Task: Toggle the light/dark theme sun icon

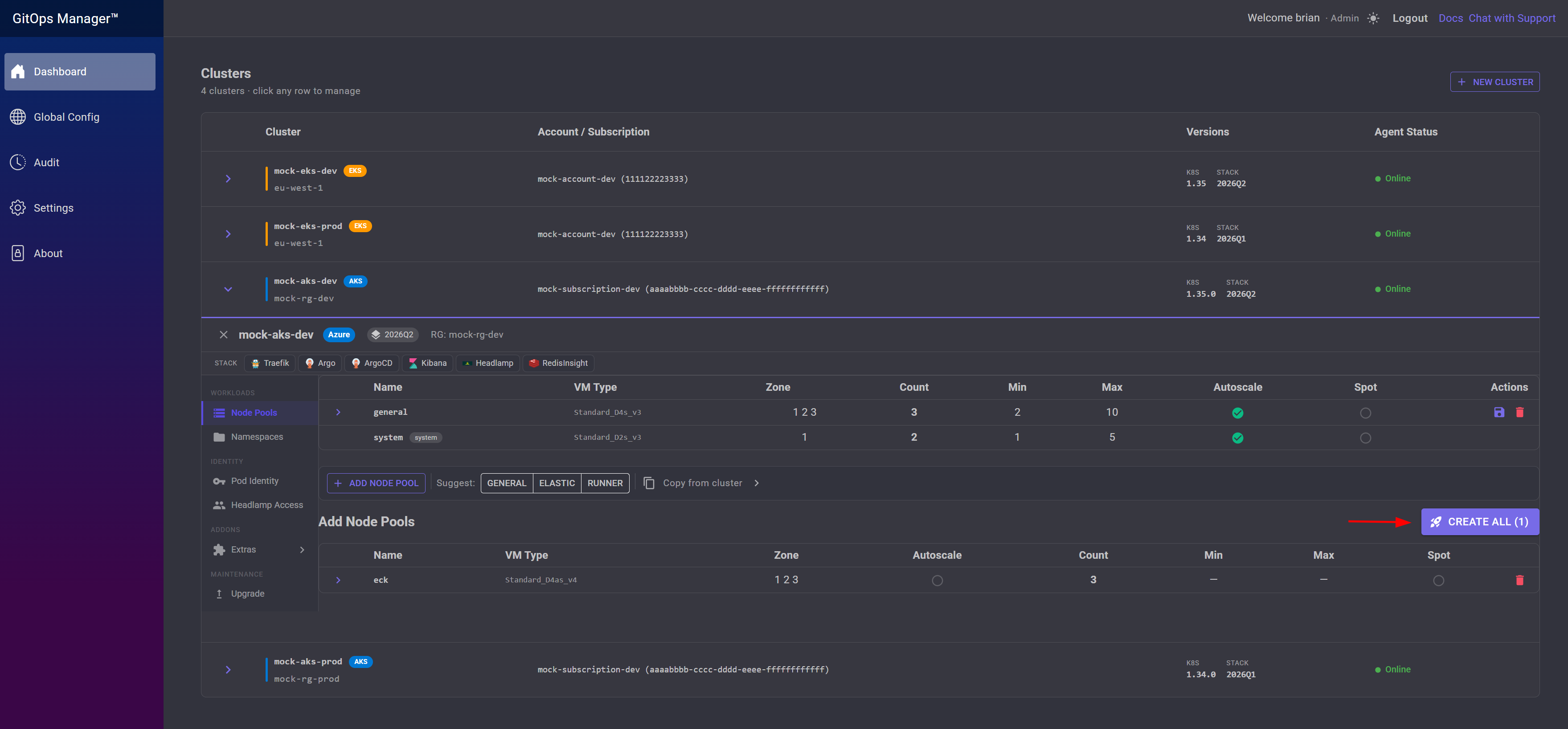Action: (x=1373, y=18)
